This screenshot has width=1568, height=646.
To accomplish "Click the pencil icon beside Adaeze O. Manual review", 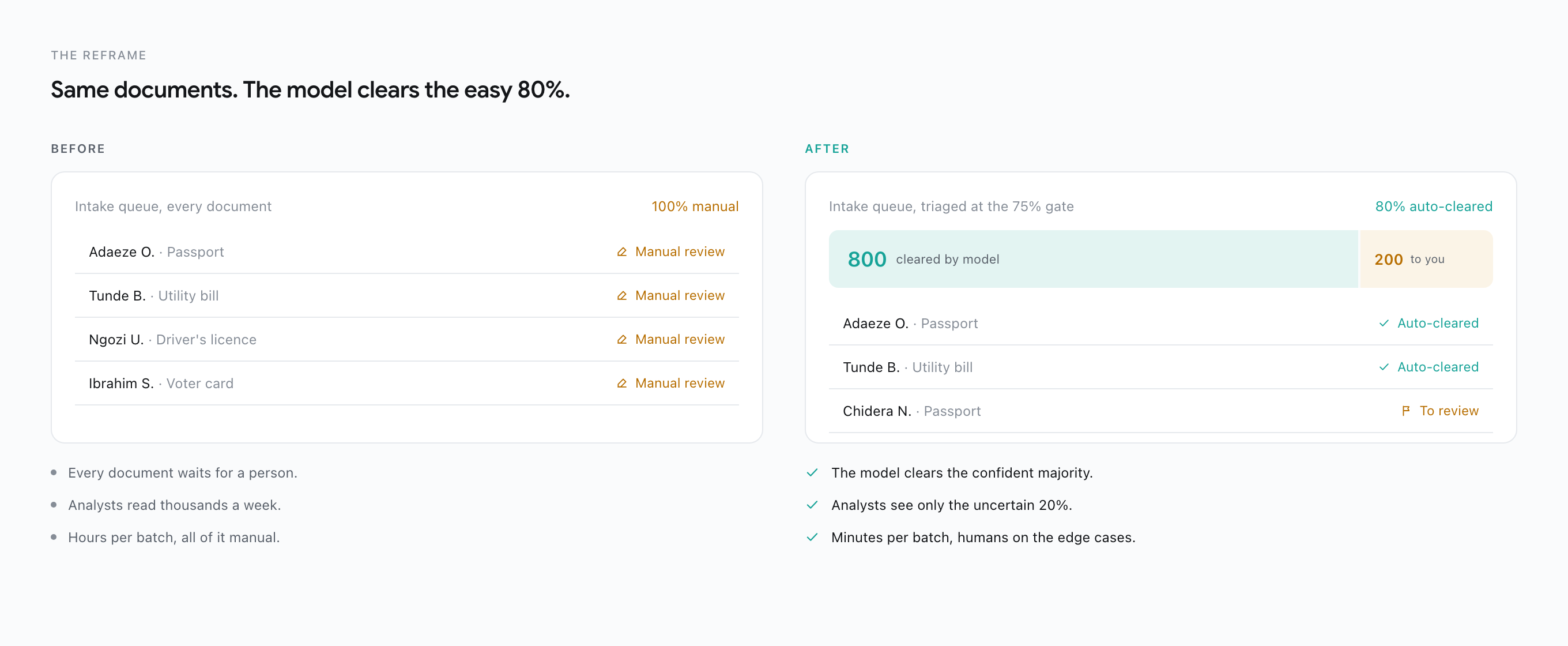I will pyautogui.click(x=621, y=252).
